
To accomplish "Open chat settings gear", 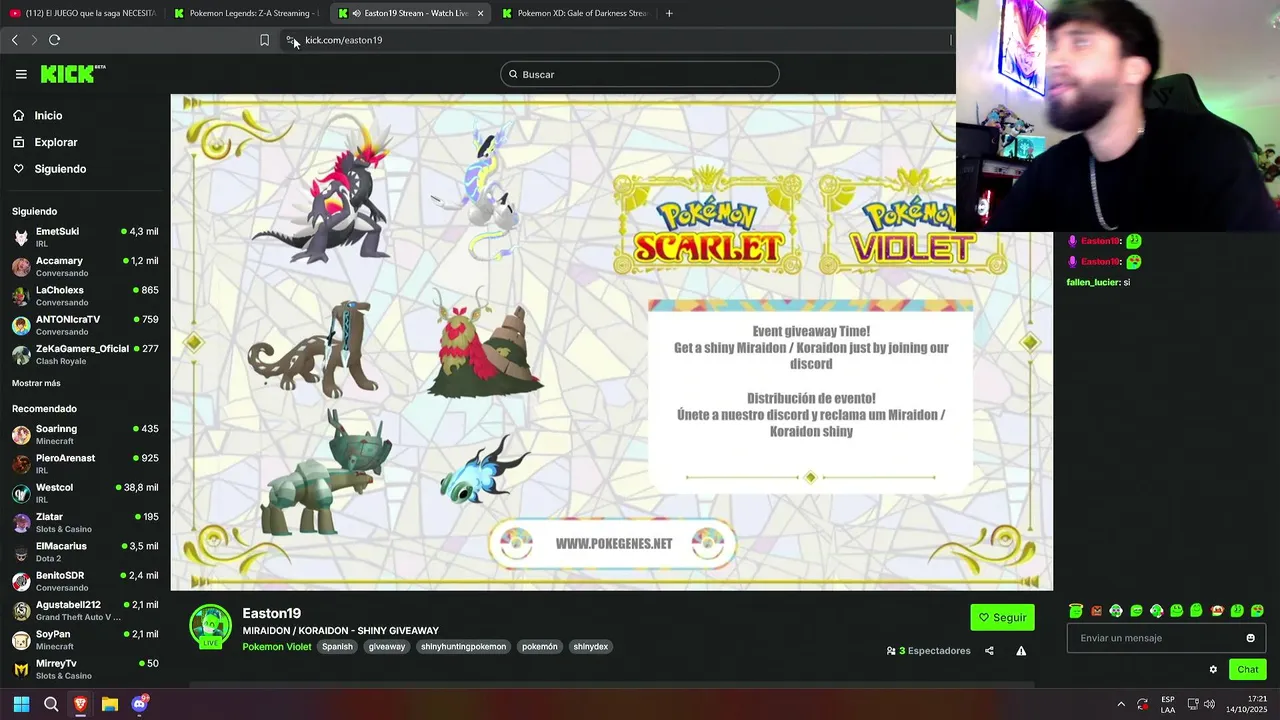I will (x=1213, y=670).
